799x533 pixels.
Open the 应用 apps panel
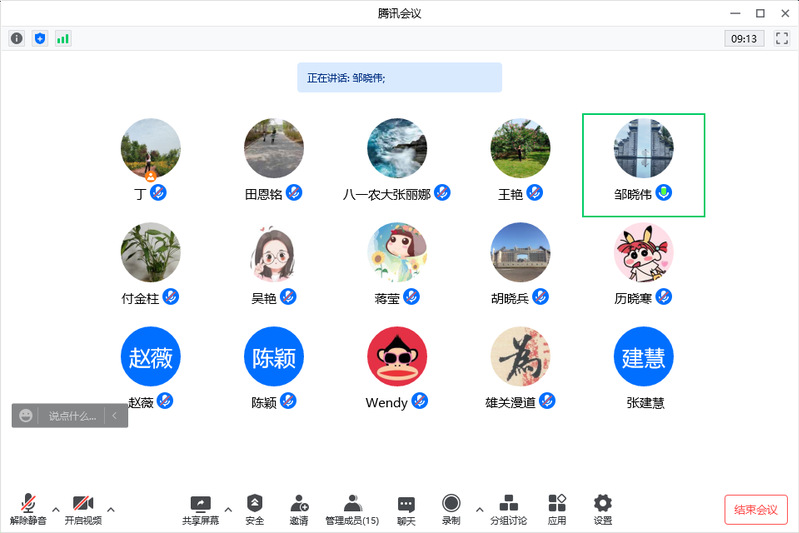(557, 509)
